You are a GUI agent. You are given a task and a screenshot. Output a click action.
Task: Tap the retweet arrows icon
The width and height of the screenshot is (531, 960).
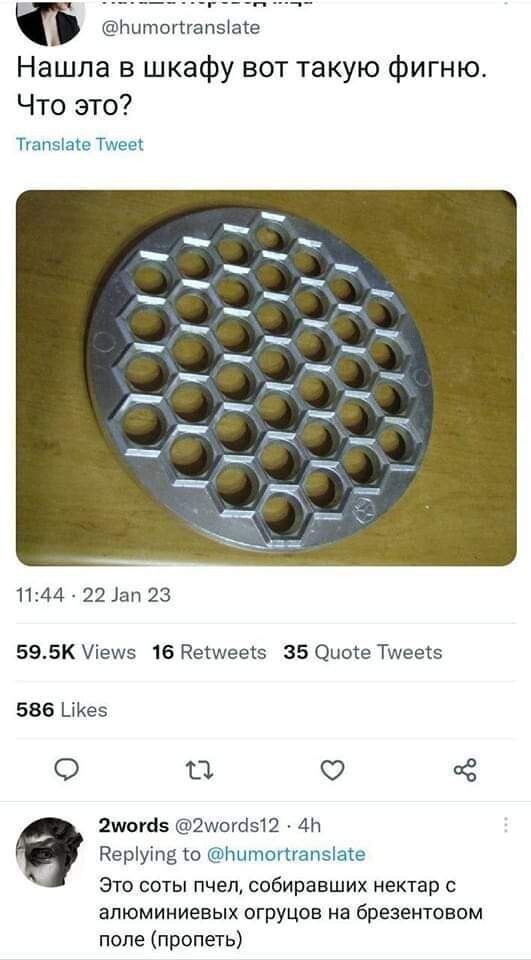click(199, 771)
